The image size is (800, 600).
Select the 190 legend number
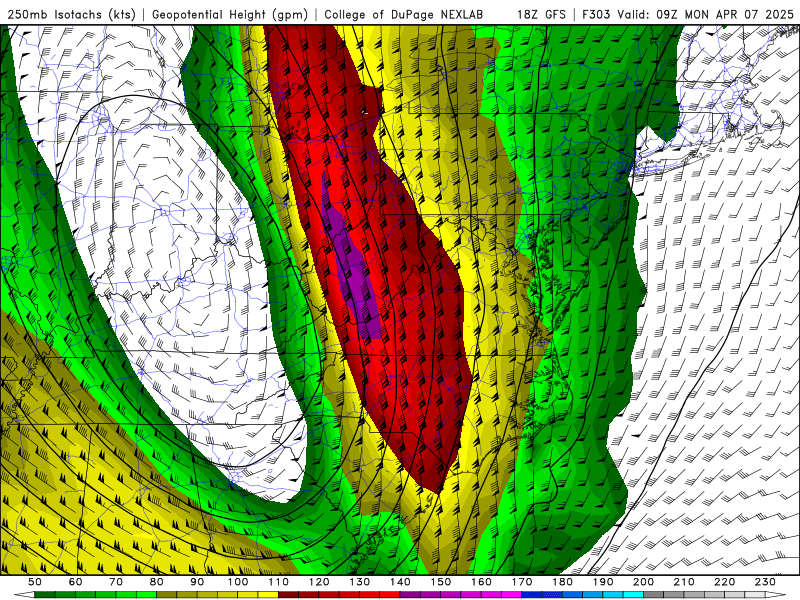click(x=604, y=582)
